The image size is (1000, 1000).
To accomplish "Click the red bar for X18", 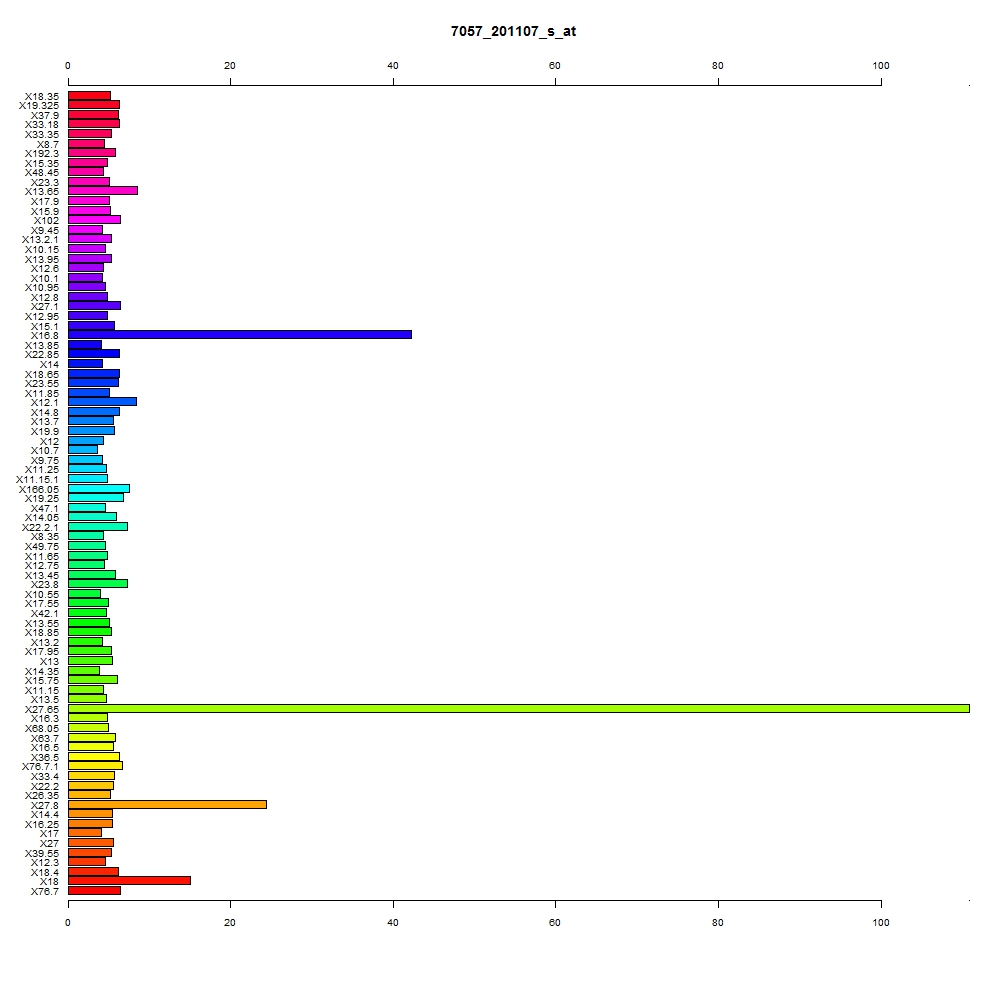I will coord(129,881).
